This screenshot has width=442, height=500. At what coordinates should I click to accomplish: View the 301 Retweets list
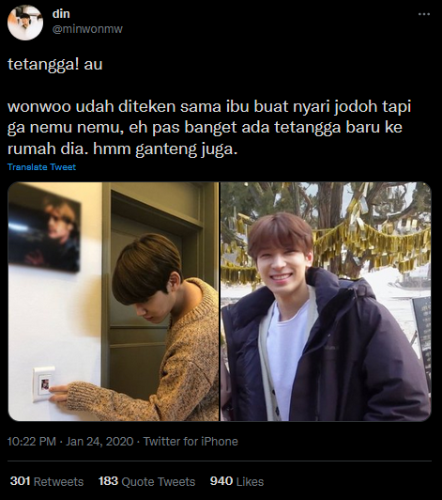click(x=47, y=481)
